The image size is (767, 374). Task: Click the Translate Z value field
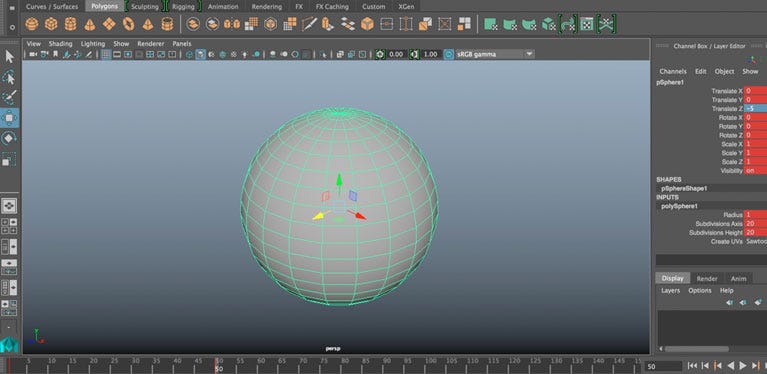pos(755,109)
